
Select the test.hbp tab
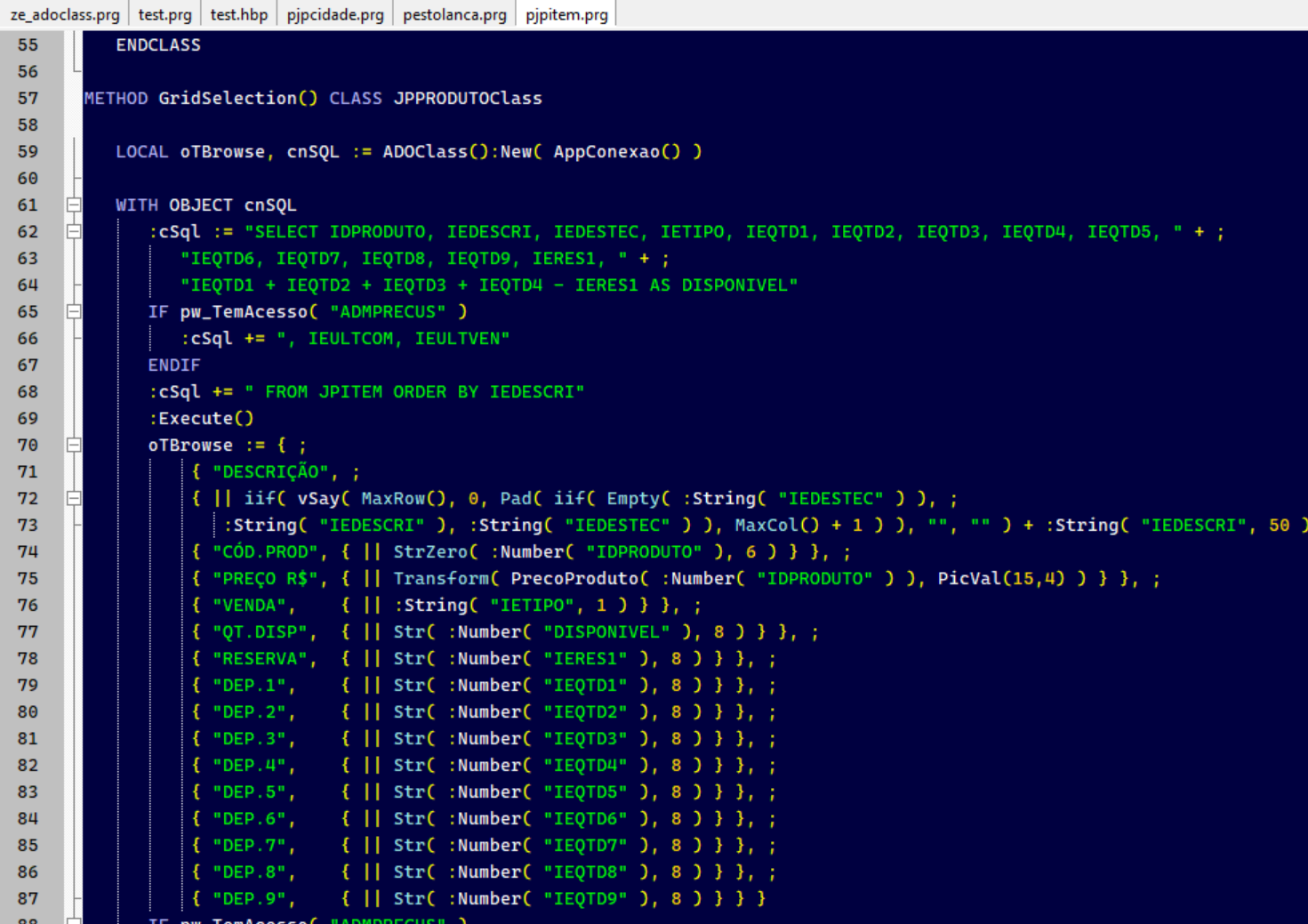pyautogui.click(x=238, y=14)
